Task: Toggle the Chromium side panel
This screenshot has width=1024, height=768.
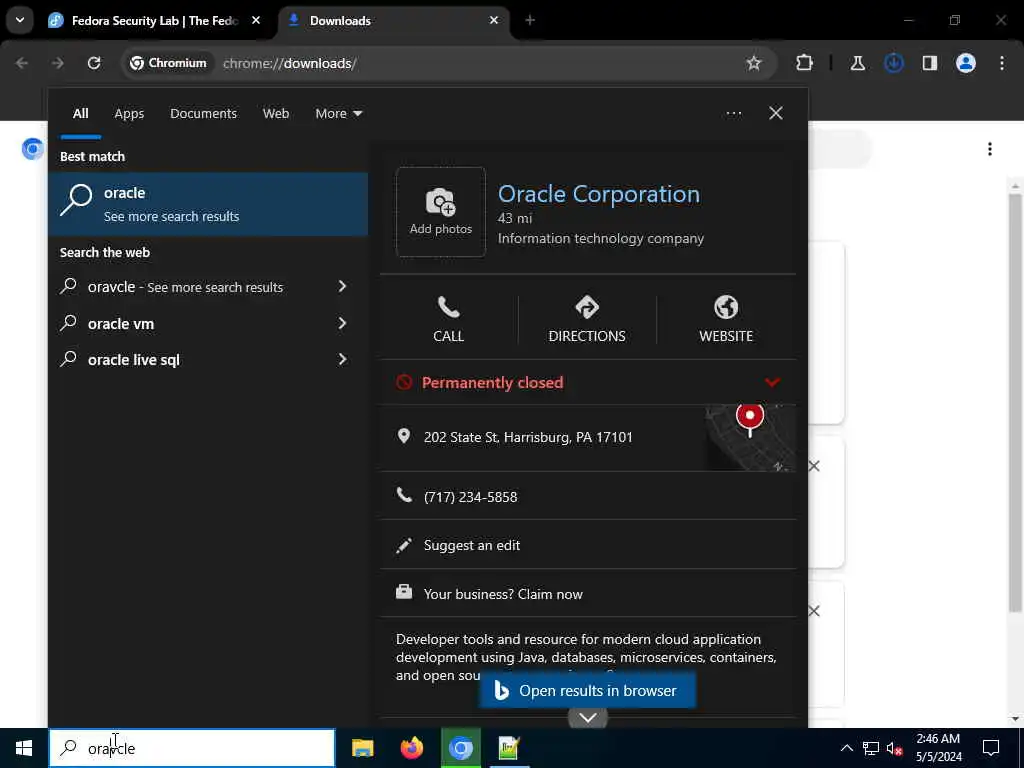Action: [930, 63]
